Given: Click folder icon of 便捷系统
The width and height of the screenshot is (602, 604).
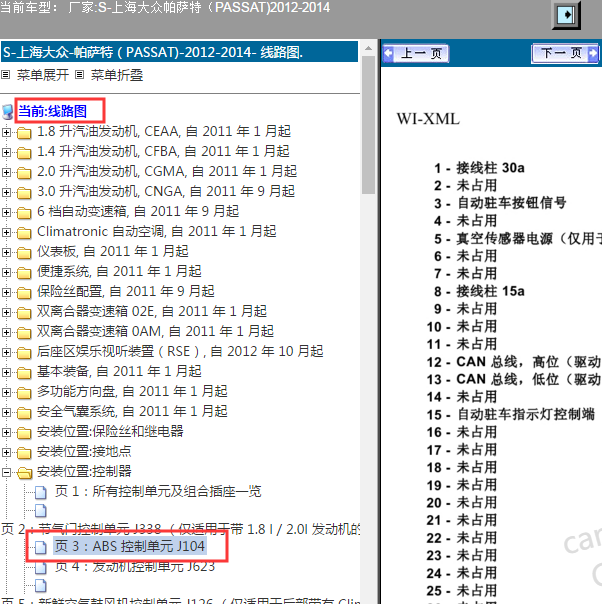Looking at the screenshot, I should pyautogui.click(x=24, y=273).
